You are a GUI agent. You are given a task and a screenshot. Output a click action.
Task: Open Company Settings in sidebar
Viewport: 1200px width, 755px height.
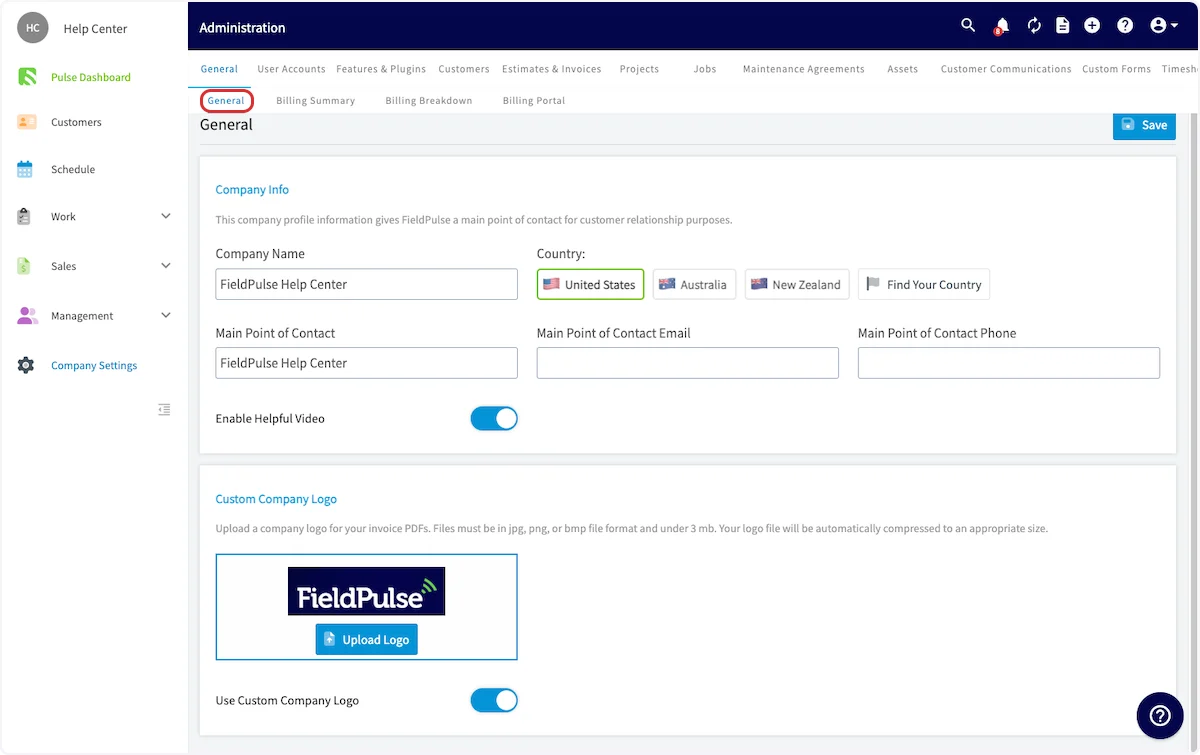(94, 365)
